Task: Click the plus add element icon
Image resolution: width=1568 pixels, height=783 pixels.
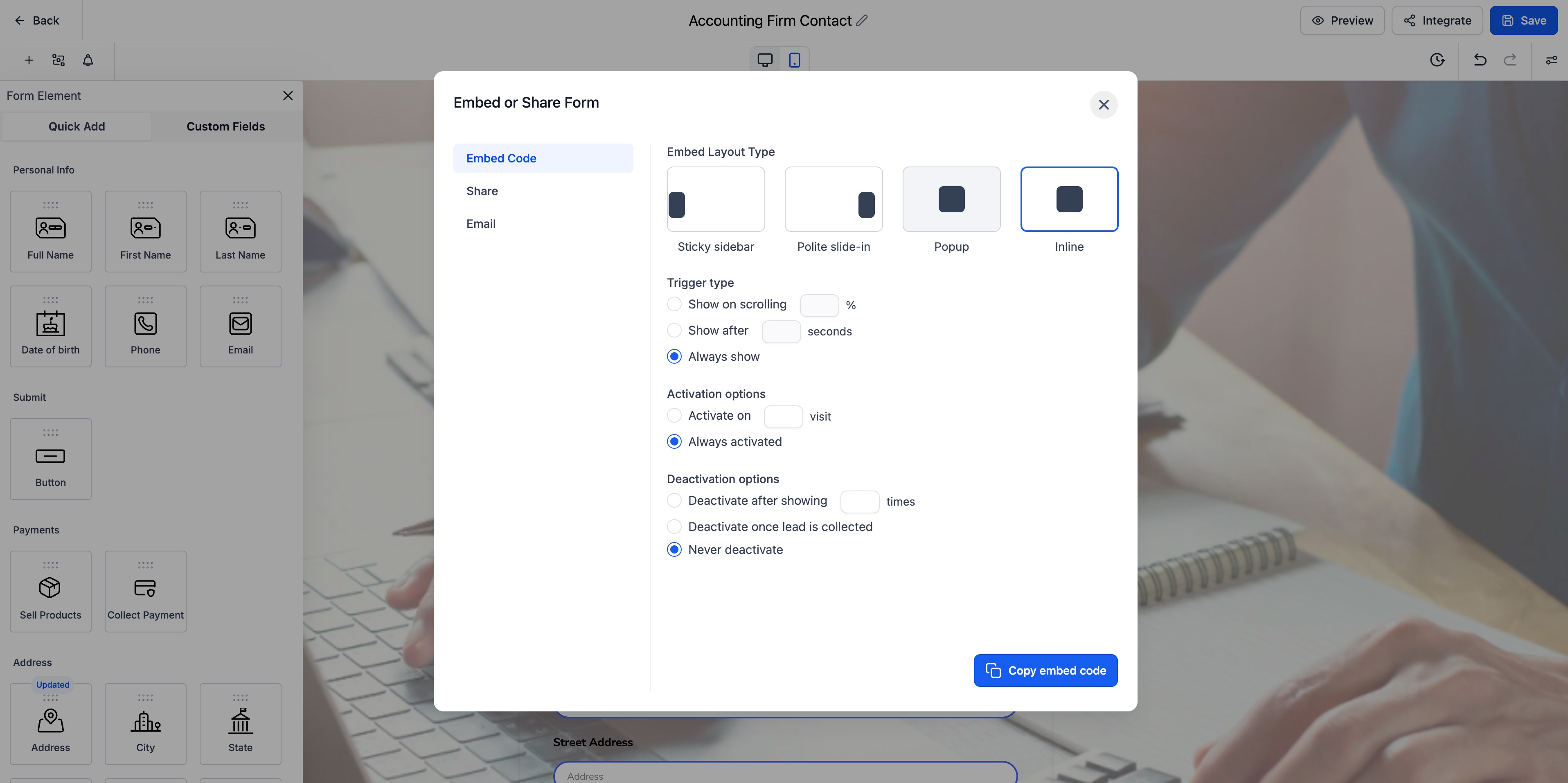Action: [29, 60]
